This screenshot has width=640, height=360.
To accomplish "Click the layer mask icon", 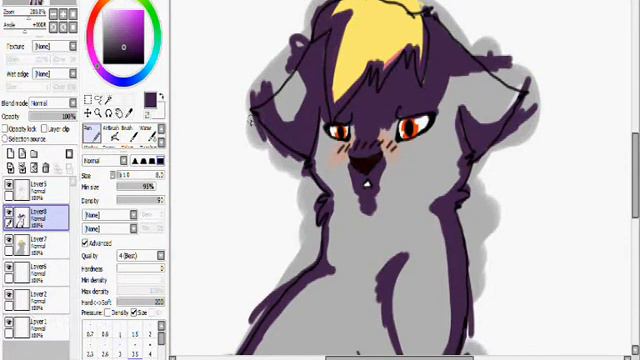I will (69, 153).
